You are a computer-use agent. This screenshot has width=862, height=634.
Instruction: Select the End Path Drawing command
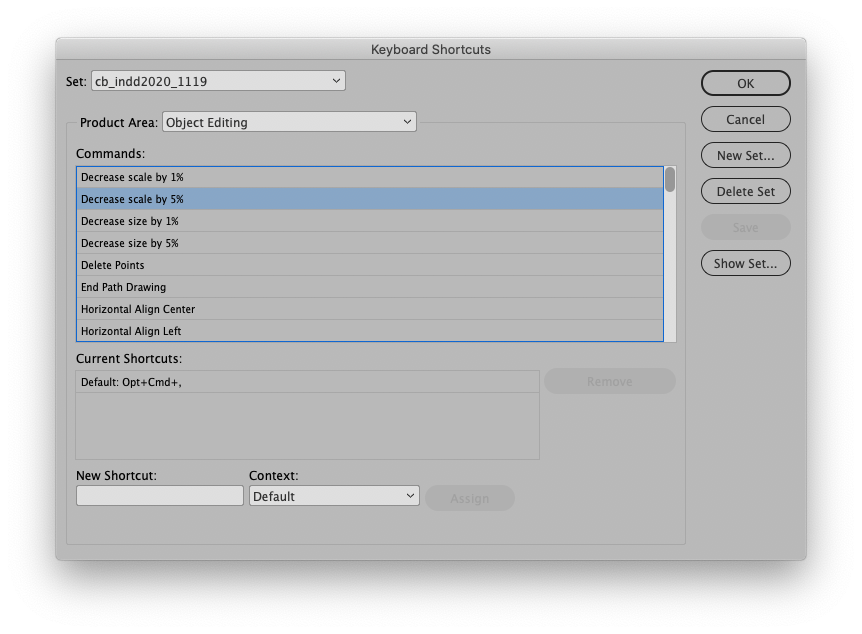[370, 287]
